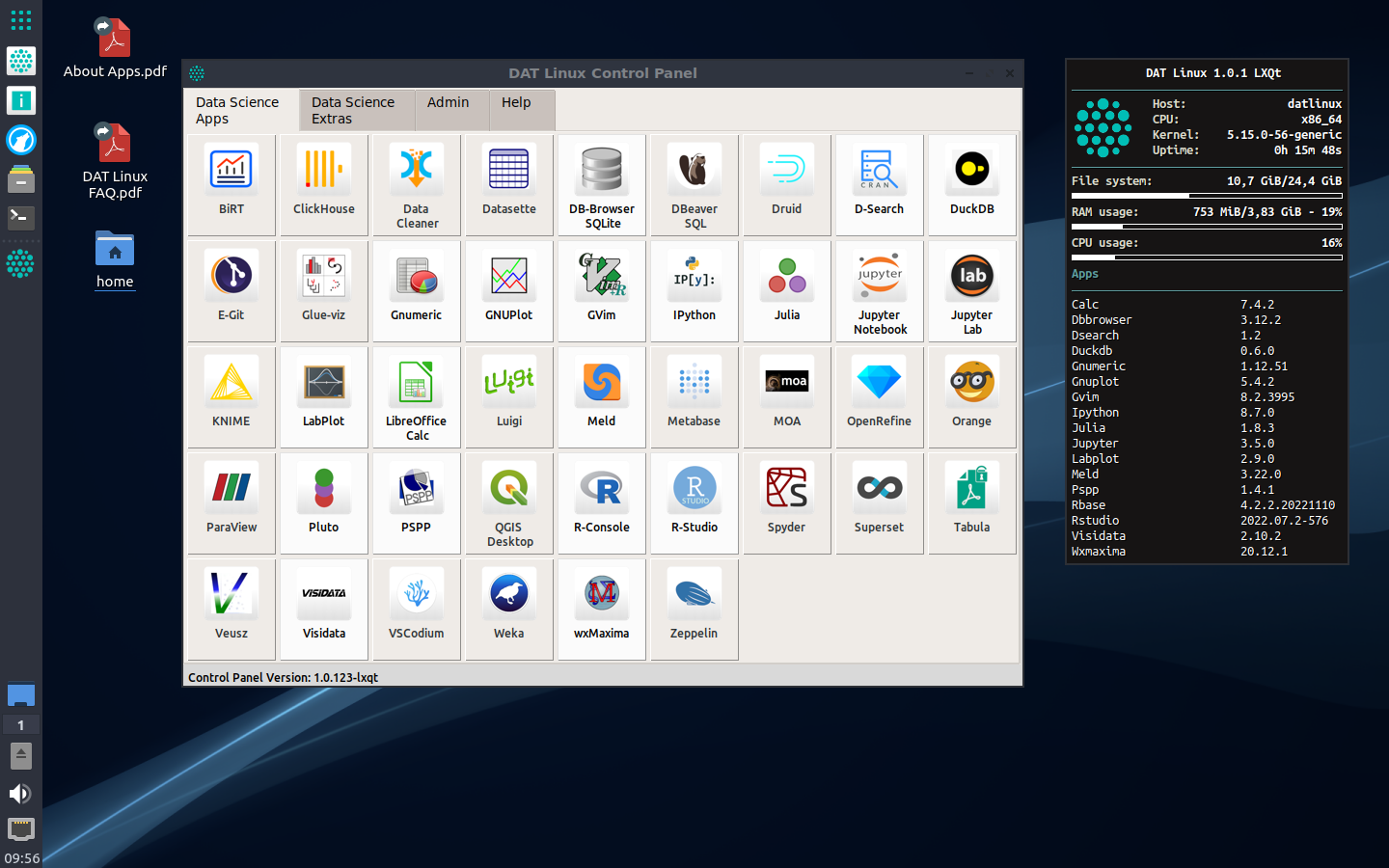Launch DuckDB
The height and width of the screenshot is (868, 1389).
tap(972, 185)
